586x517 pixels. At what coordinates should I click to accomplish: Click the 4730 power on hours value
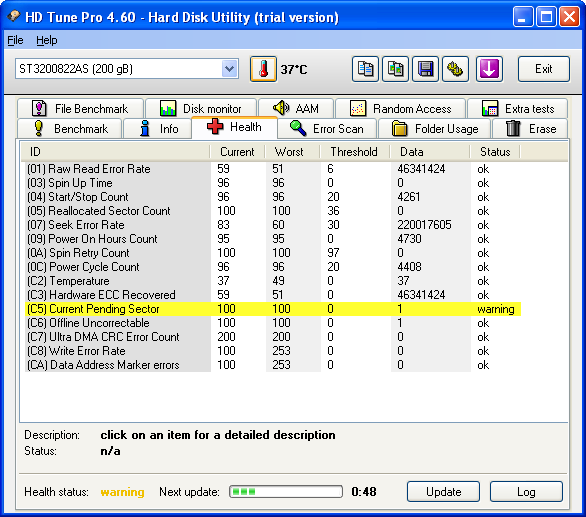pyautogui.click(x=409, y=239)
